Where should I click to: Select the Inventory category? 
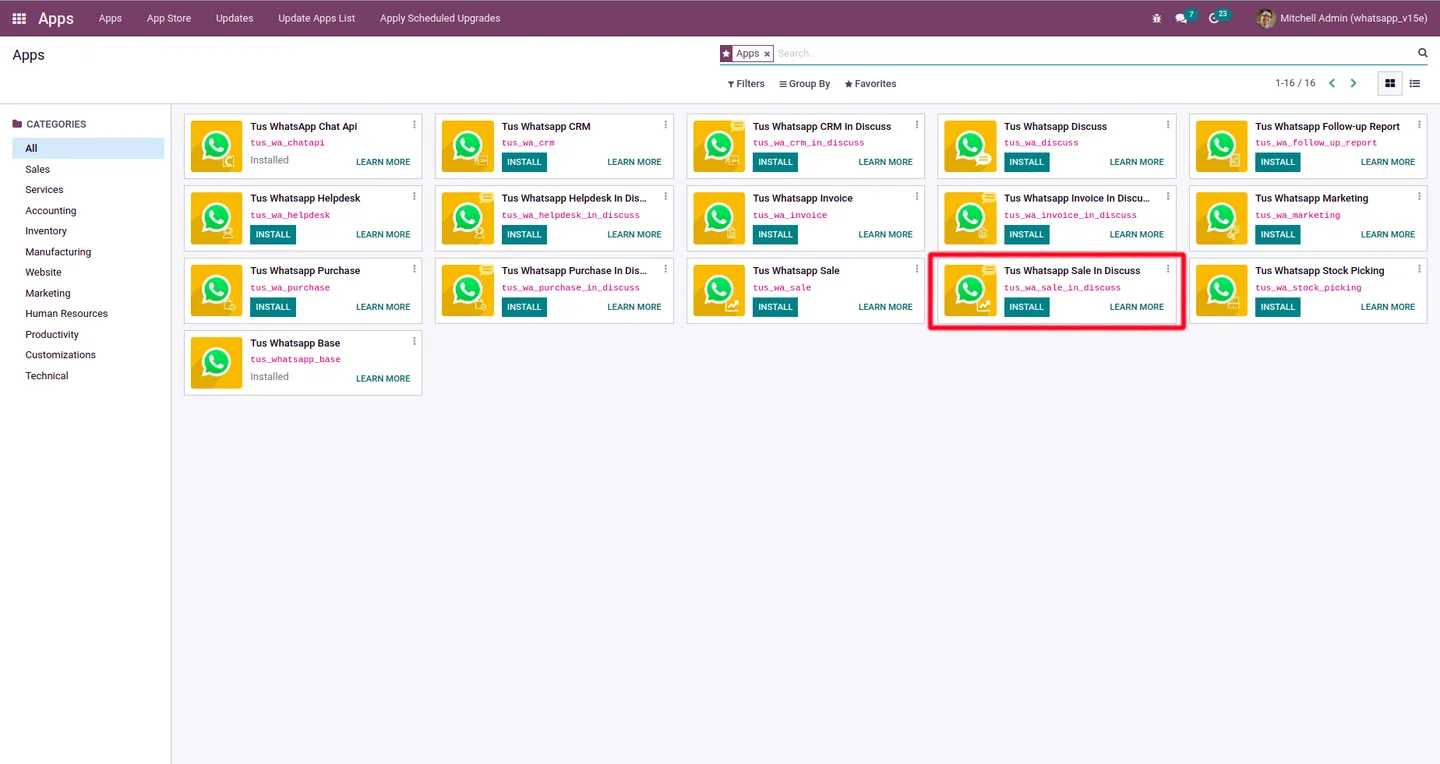tap(88, 231)
